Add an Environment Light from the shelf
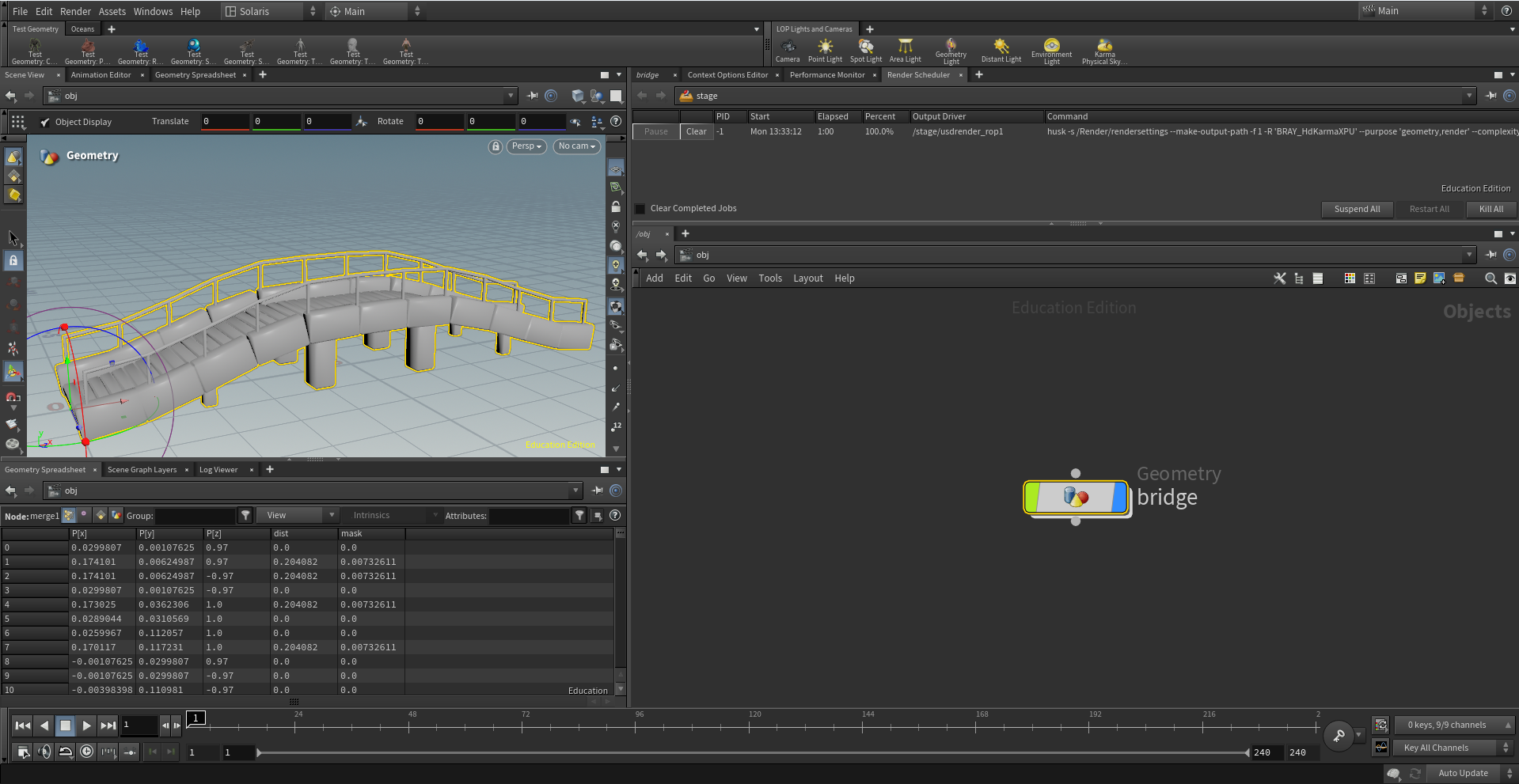Image resolution: width=1519 pixels, height=784 pixels. (1051, 51)
